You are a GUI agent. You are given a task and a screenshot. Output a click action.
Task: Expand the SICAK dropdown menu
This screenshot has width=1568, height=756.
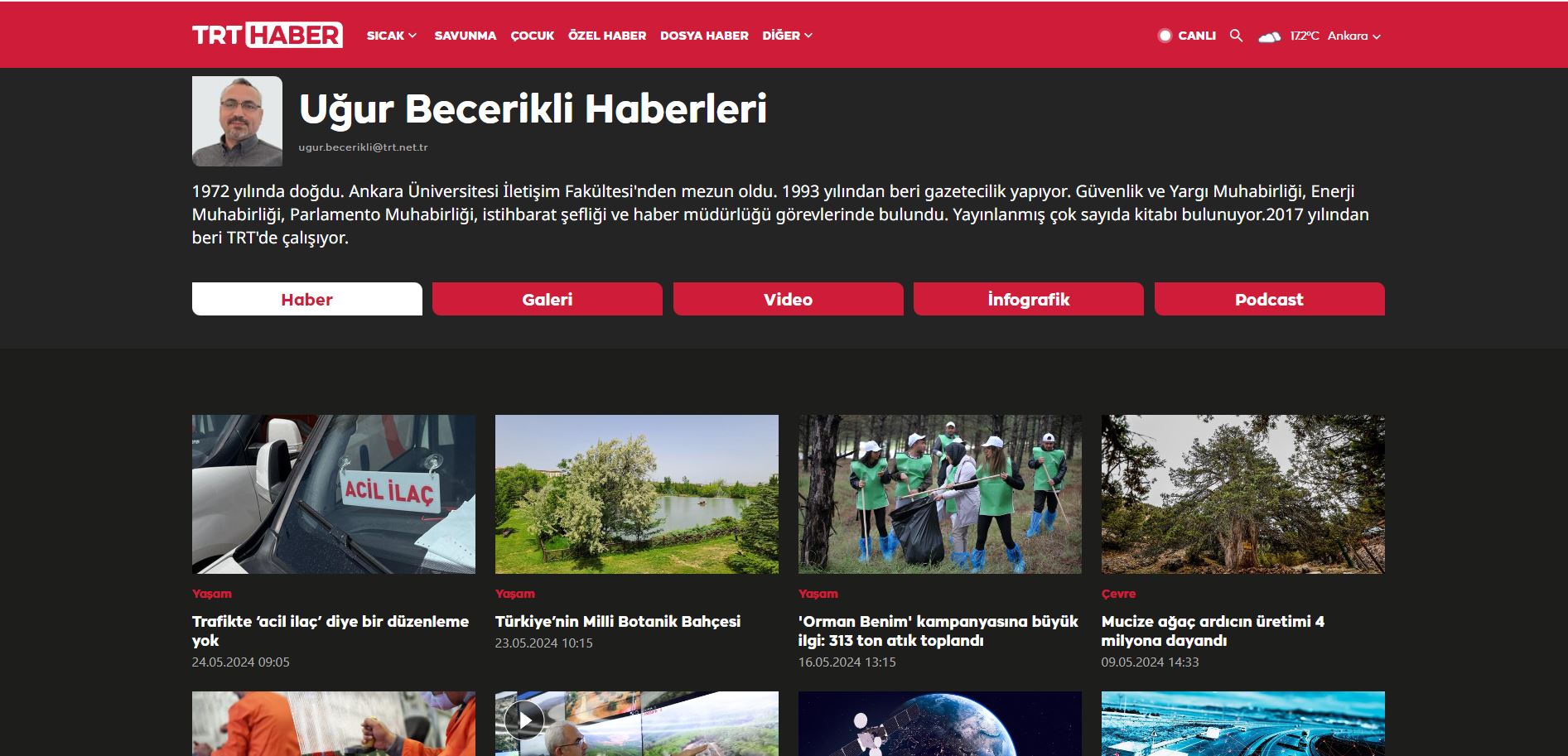point(392,36)
